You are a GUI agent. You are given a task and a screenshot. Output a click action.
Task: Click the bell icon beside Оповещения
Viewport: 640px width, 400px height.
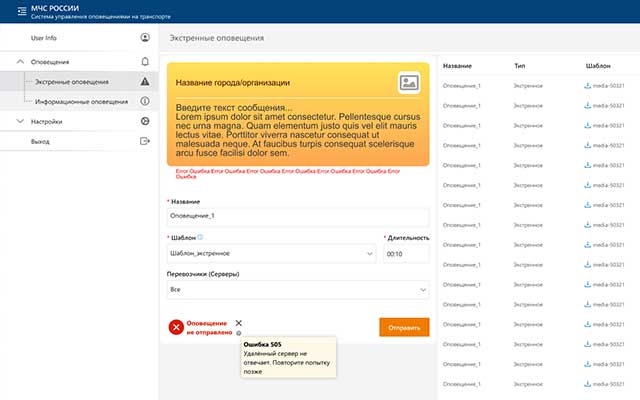click(145, 62)
